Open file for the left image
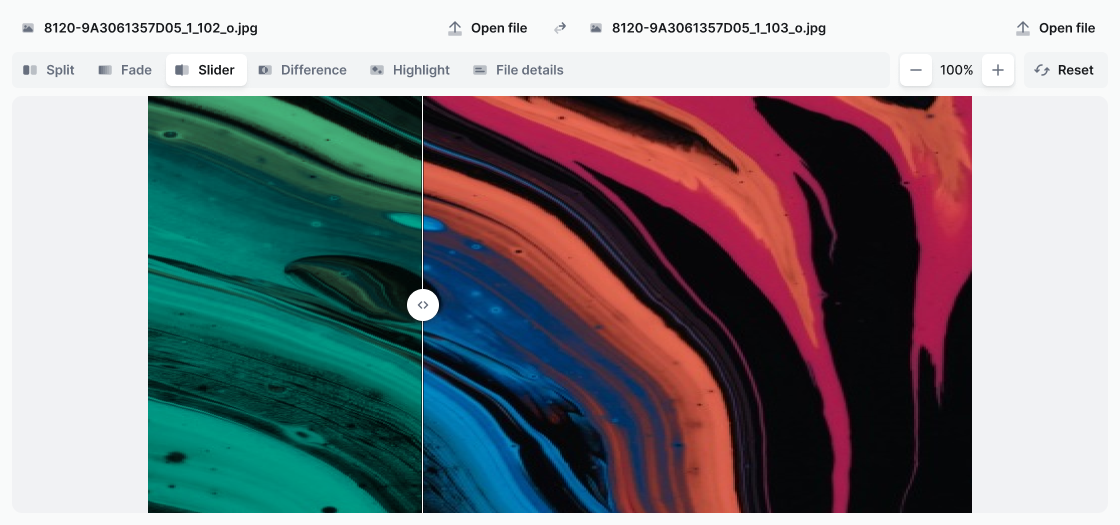The width and height of the screenshot is (1120, 525). click(487, 28)
